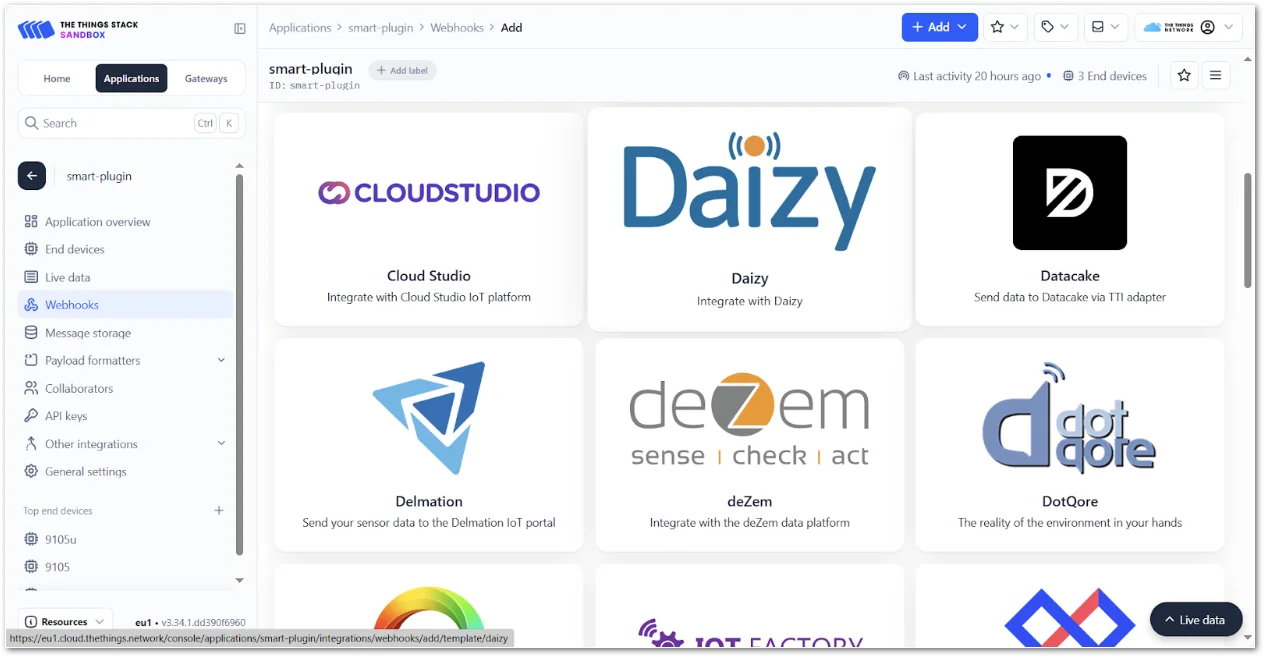1264x657 pixels.
Task: Collapse the sidebar with the panel icon
Action: point(240,29)
